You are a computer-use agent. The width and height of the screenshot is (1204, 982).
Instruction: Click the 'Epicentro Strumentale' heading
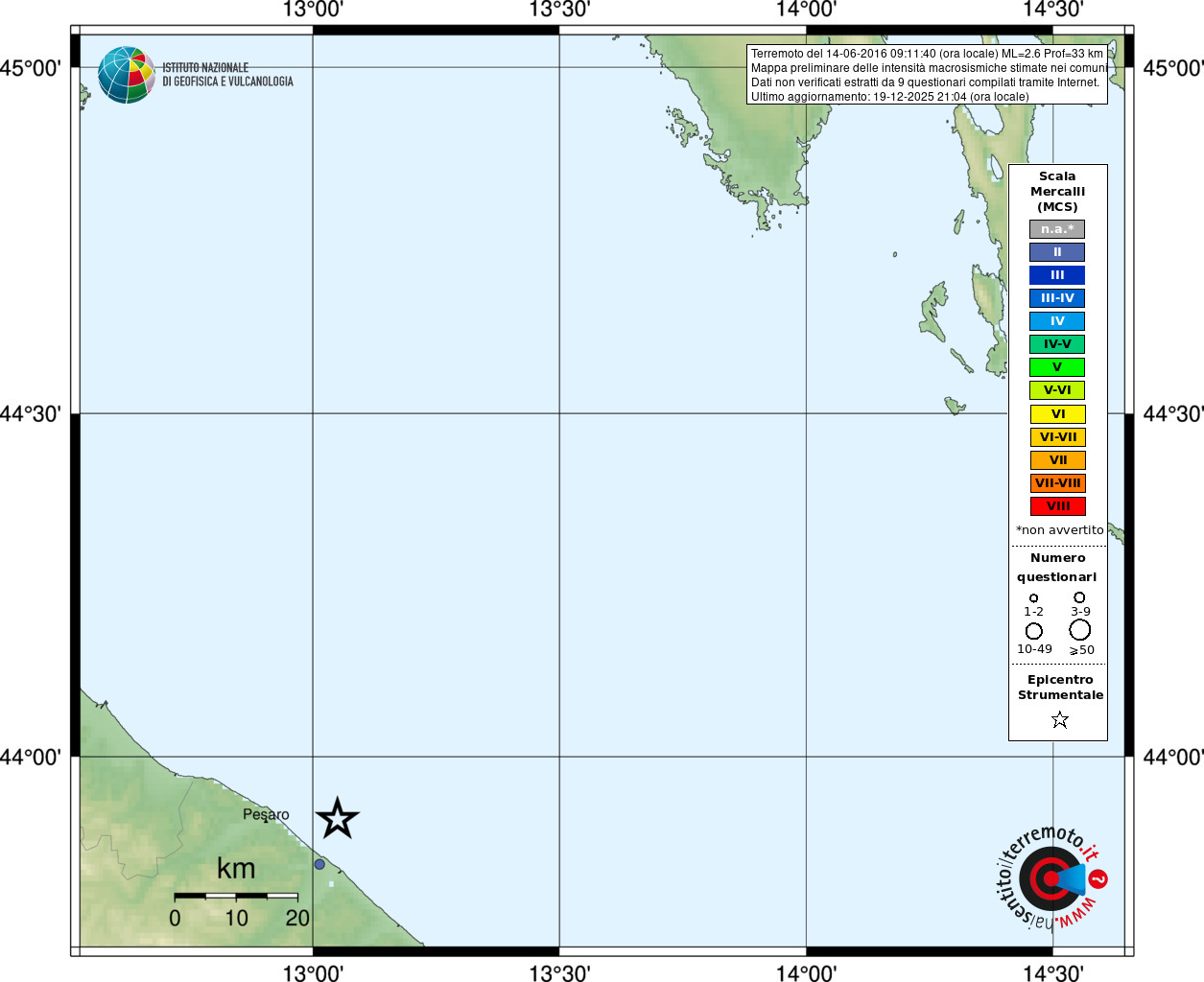pyautogui.click(x=1060, y=688)
